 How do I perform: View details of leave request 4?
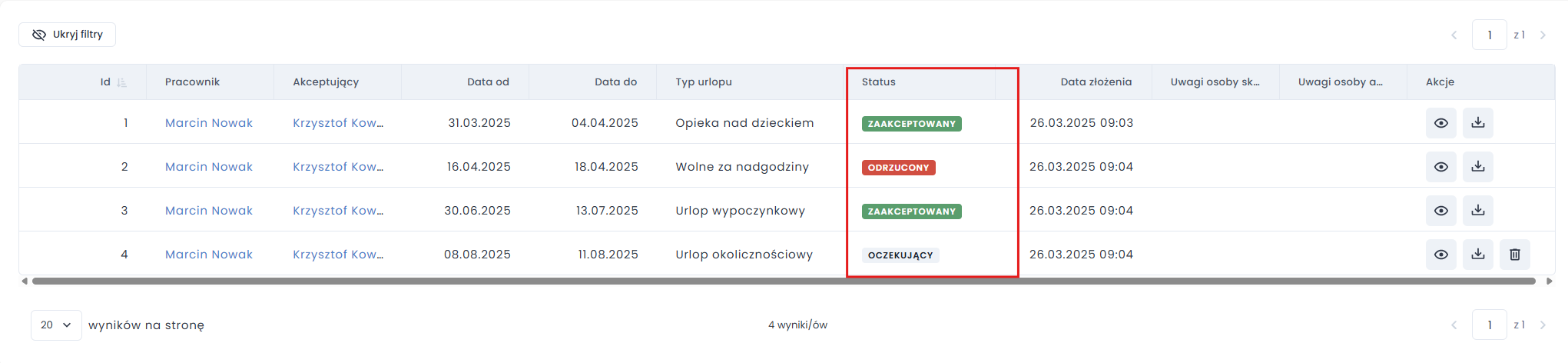point(1440,255)
